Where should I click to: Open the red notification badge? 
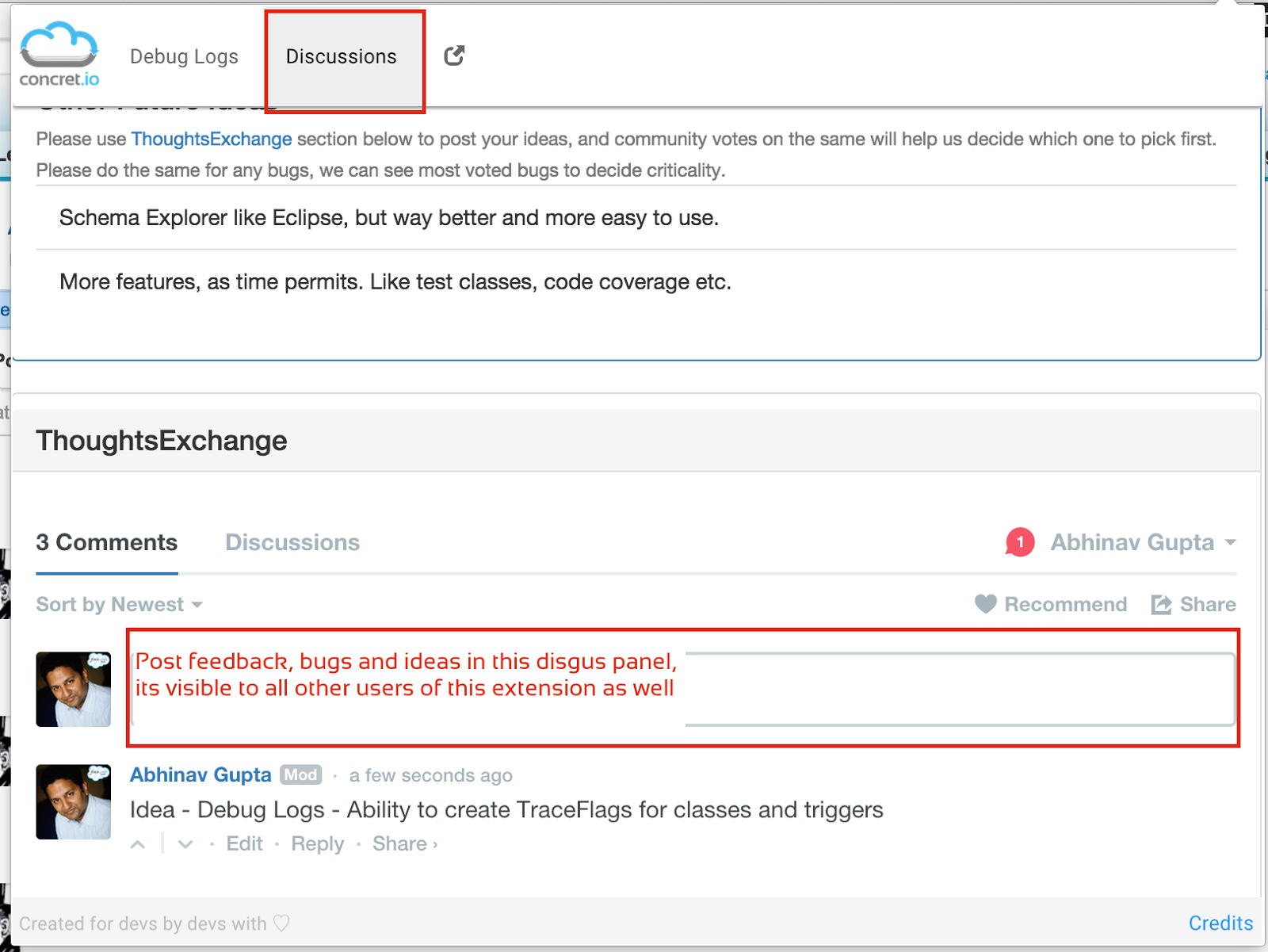pos(1020,542)
